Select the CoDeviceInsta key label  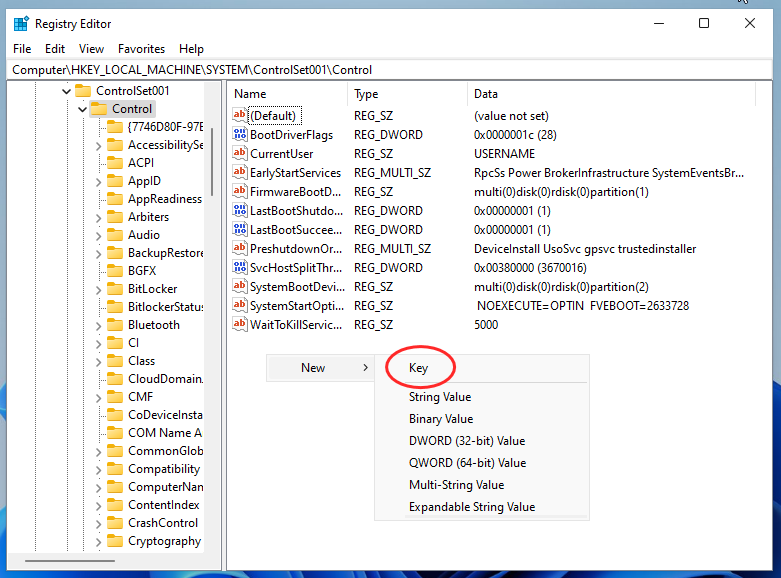pyautogui.click(x=165, y=415)
